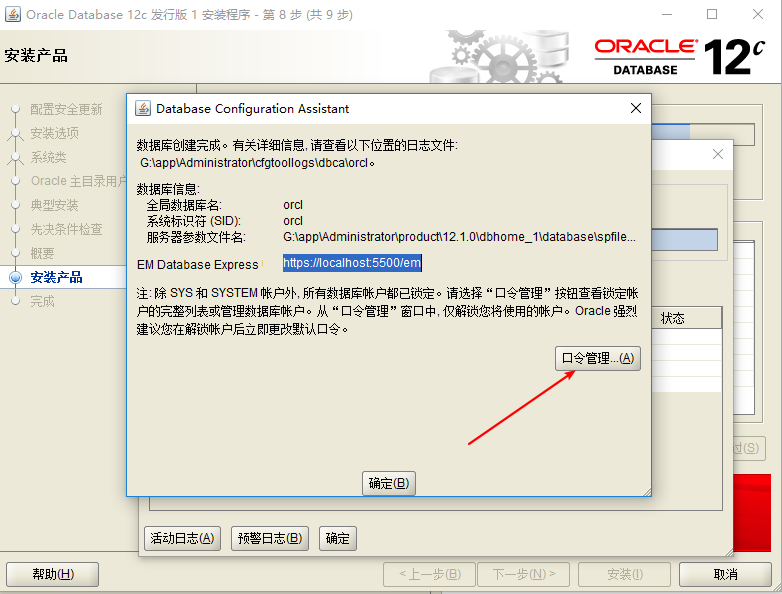
Task: Select the 安装选项 step in sidebar
Action: coord(54,133)
